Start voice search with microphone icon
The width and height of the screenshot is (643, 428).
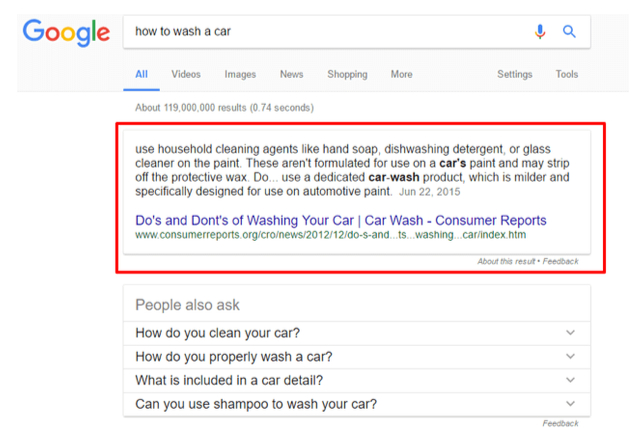(540, 32)
